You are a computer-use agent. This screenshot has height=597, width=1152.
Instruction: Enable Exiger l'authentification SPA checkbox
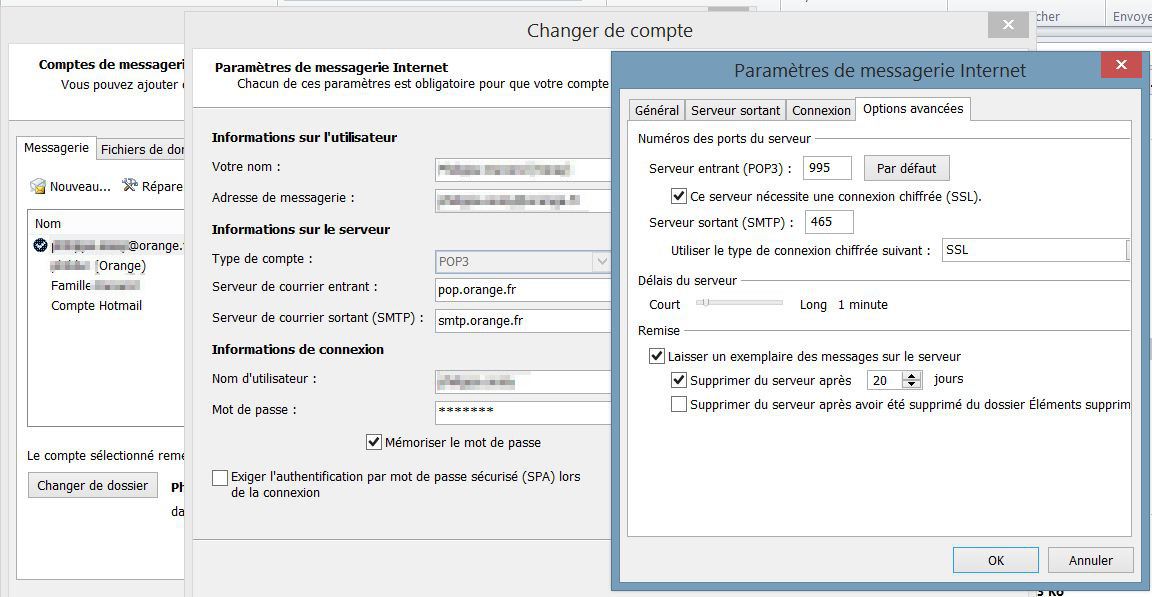(220, 478)
